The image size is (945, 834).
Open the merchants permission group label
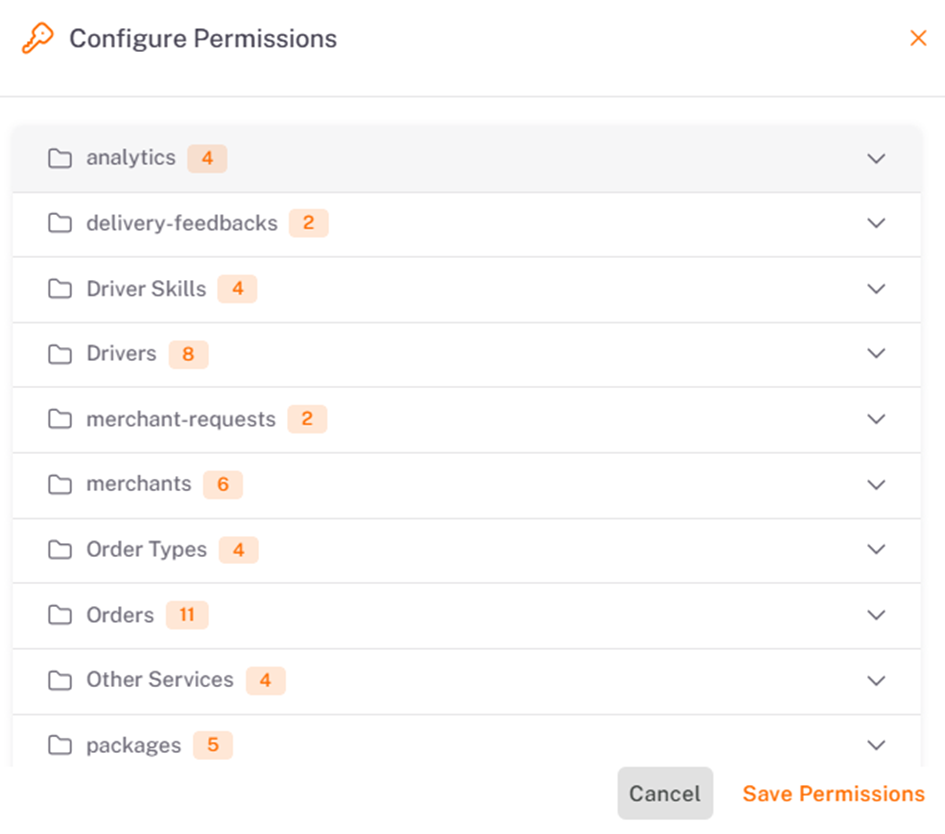139,484
